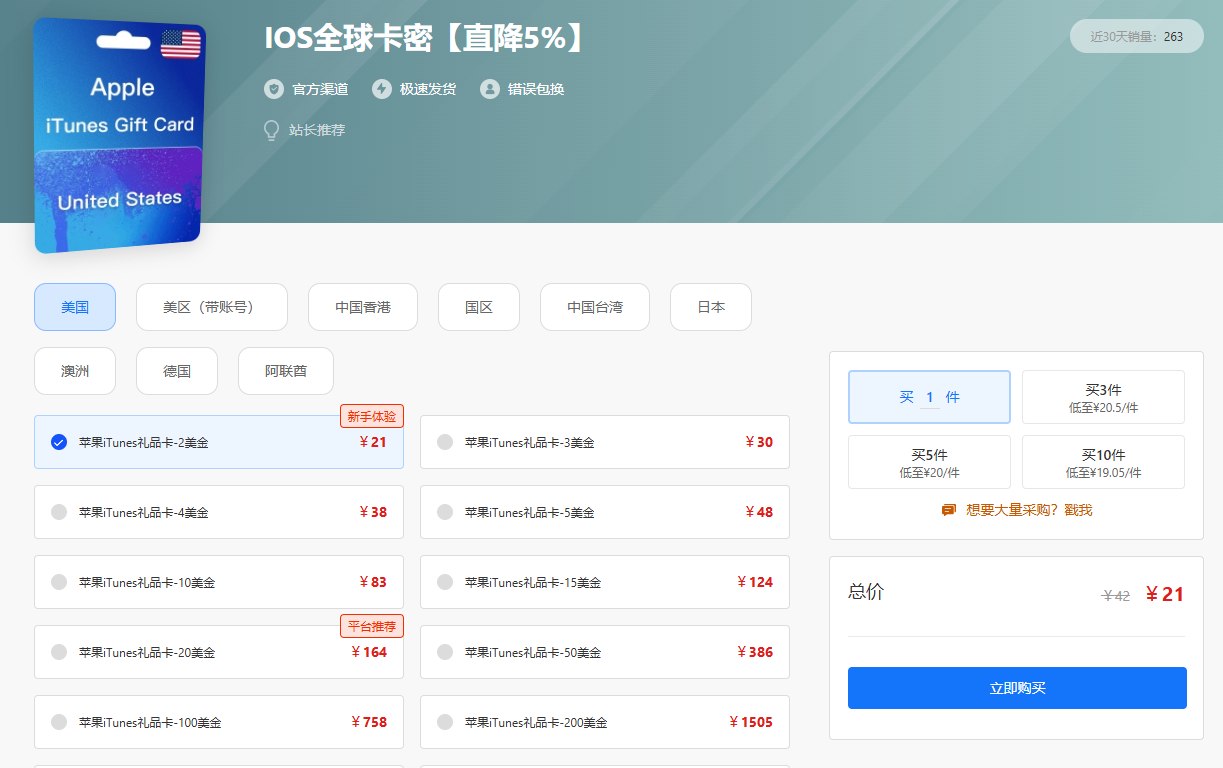Select the 50美金 iTunes gift card option
Image resolution: width=1223 pixels, height=768 pixels.
[x=605, y=652]
